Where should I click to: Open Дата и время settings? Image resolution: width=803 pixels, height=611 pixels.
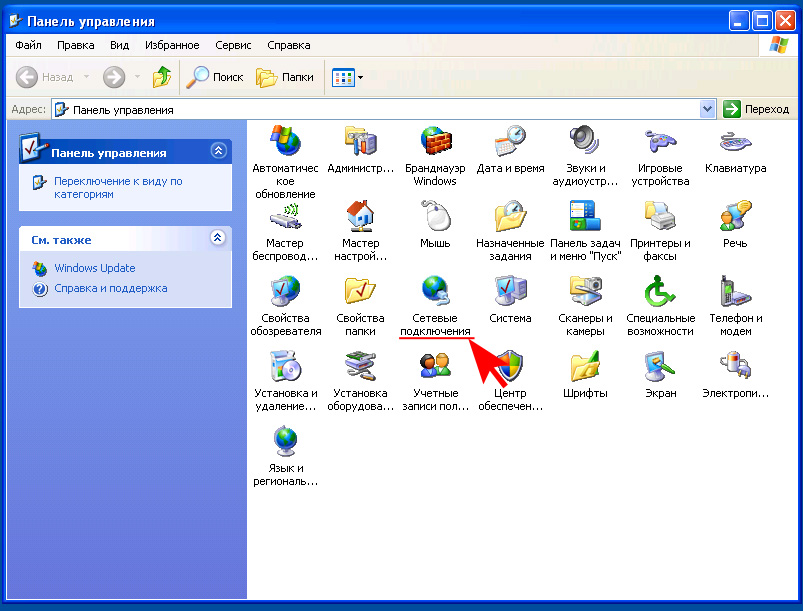(510, 145)
